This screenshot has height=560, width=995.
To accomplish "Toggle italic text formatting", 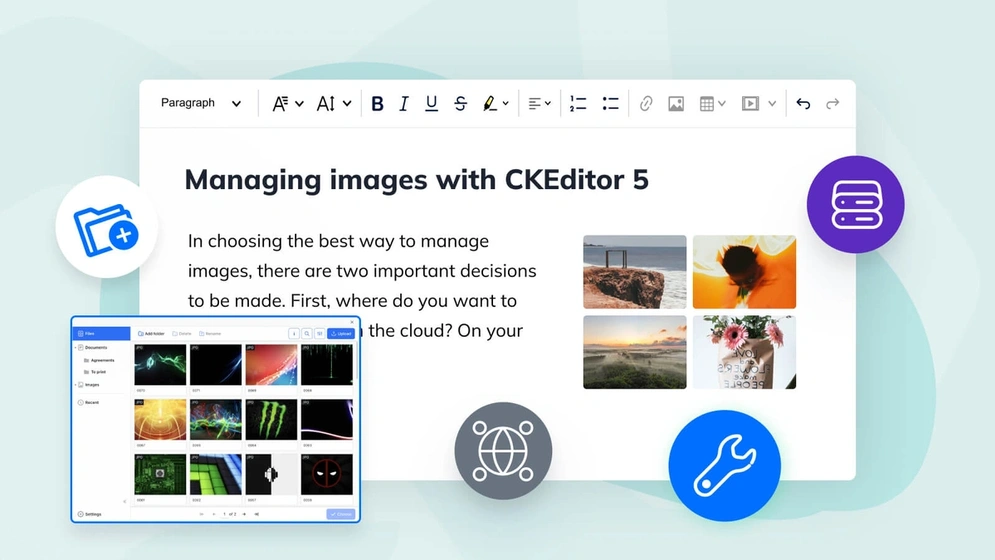I will tap(404, 104).
